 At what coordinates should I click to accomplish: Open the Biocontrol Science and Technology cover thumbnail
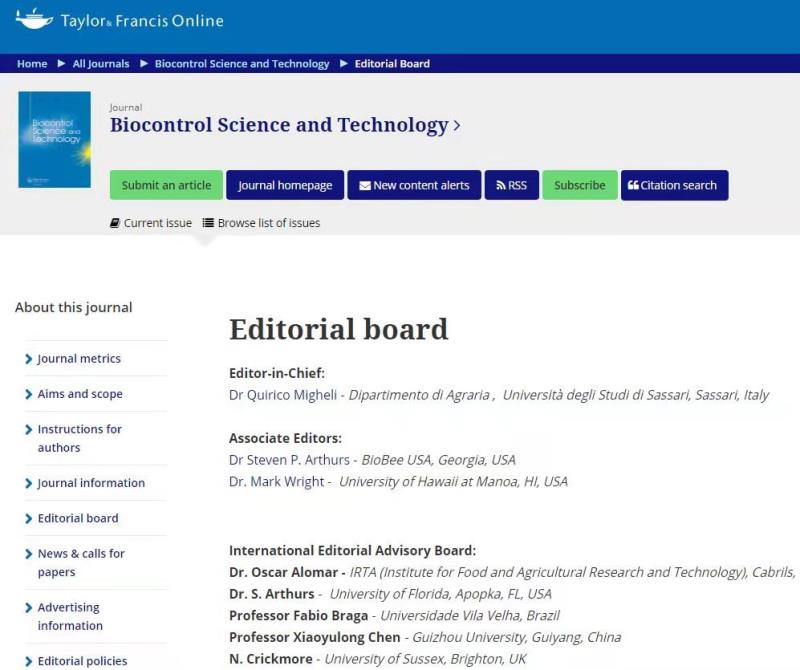[55, 139]
